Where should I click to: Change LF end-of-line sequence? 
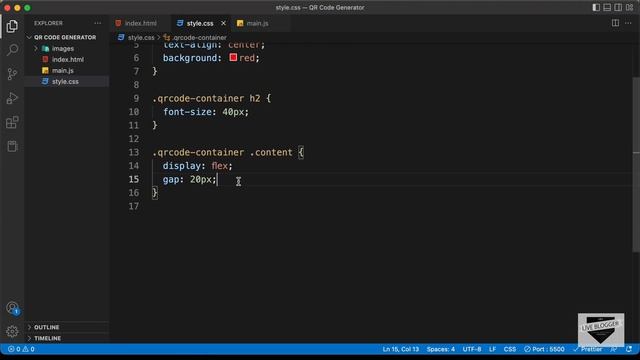click(492, 349)
